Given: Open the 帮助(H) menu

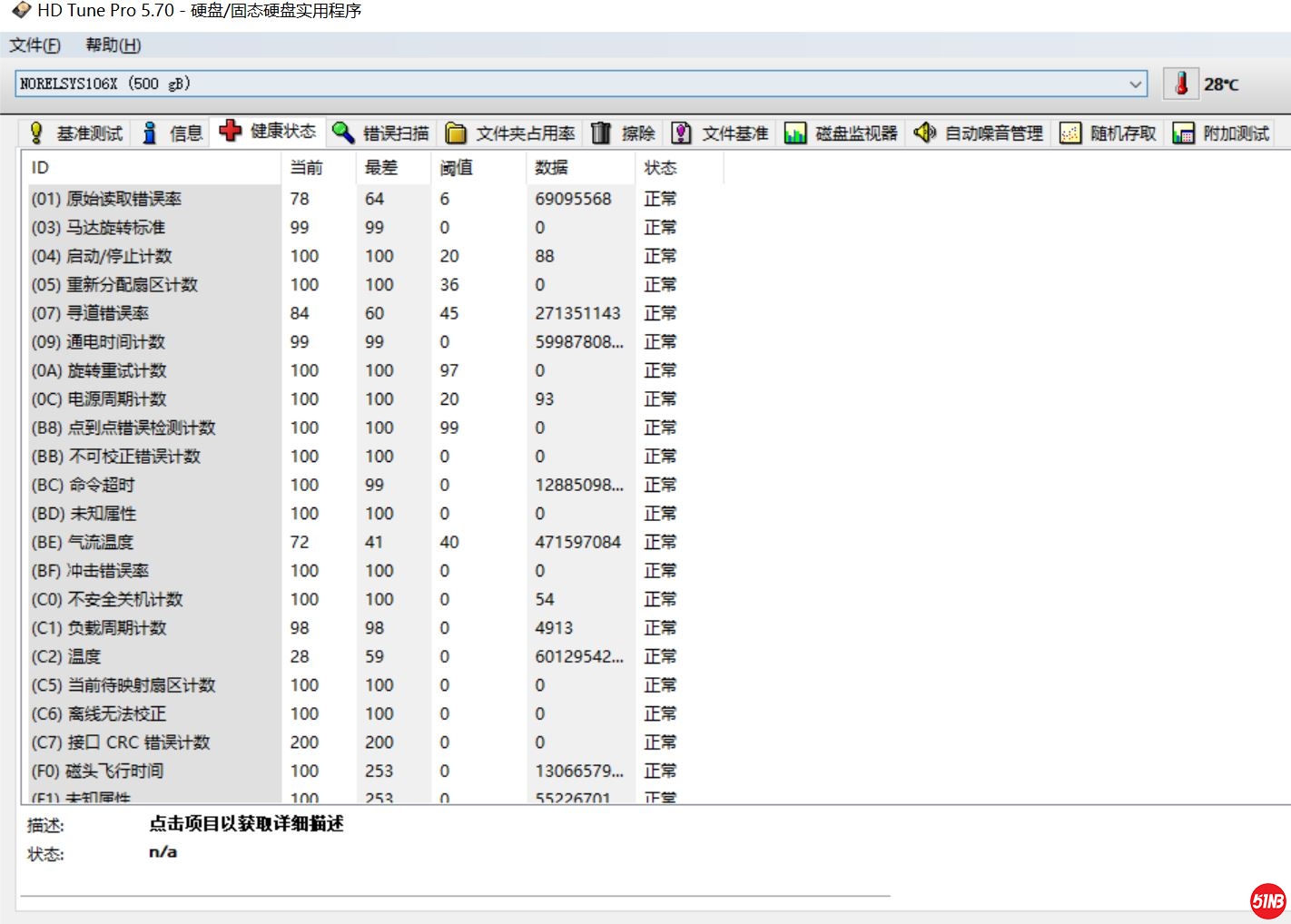Looking at the screenshot, I should pos(113,45).
